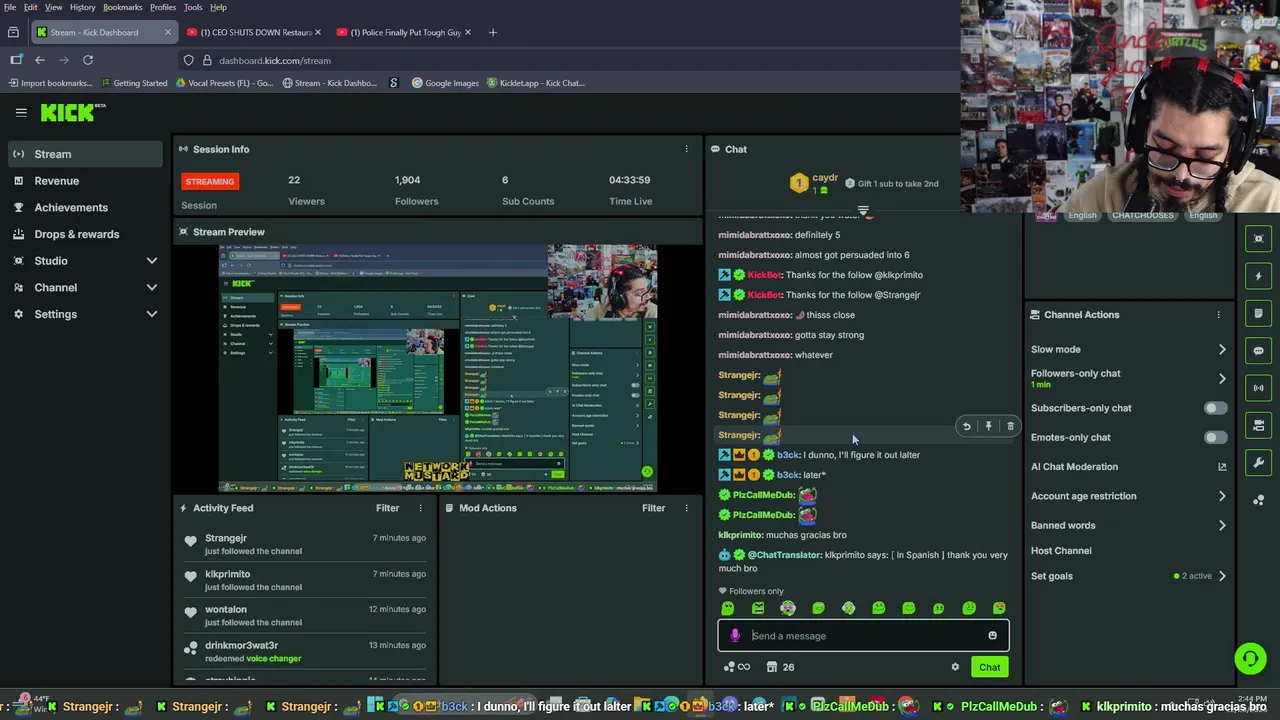Click the wrench tools sidebar icon
The image size is (1280, 720).
click(1259, 463)
